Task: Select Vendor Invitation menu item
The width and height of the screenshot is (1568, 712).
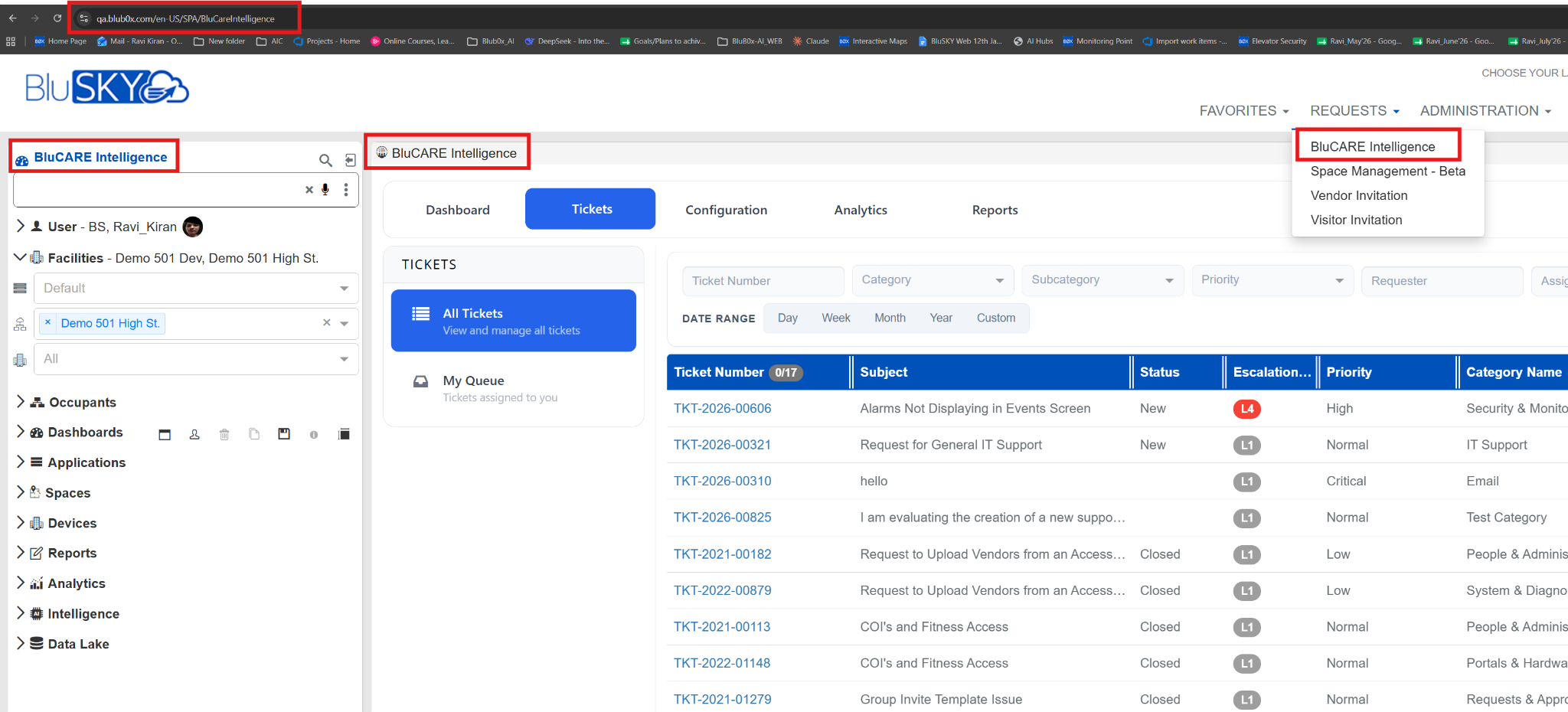Action: tap(1359, 196)
